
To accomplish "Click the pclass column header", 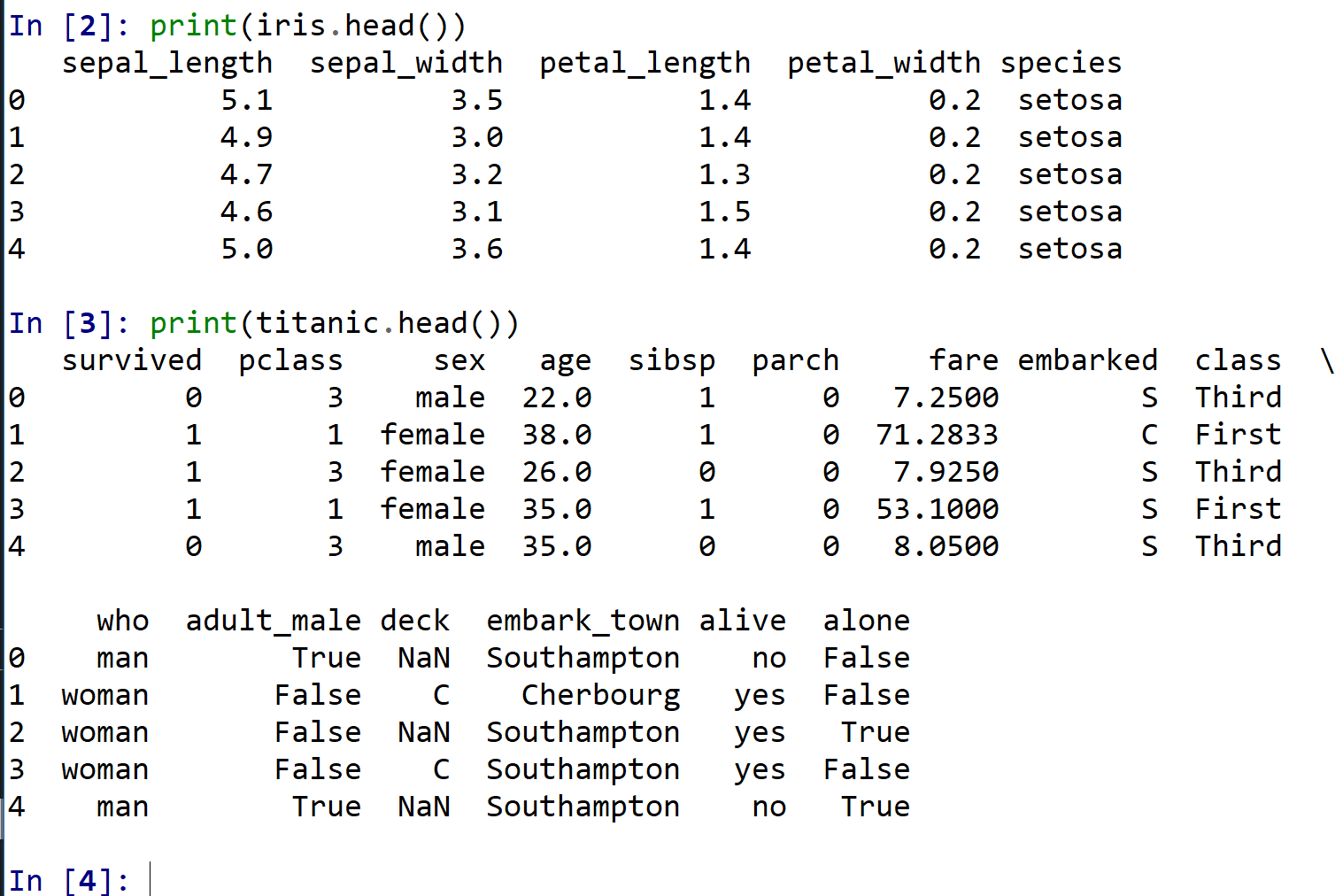I will [290, 360].
